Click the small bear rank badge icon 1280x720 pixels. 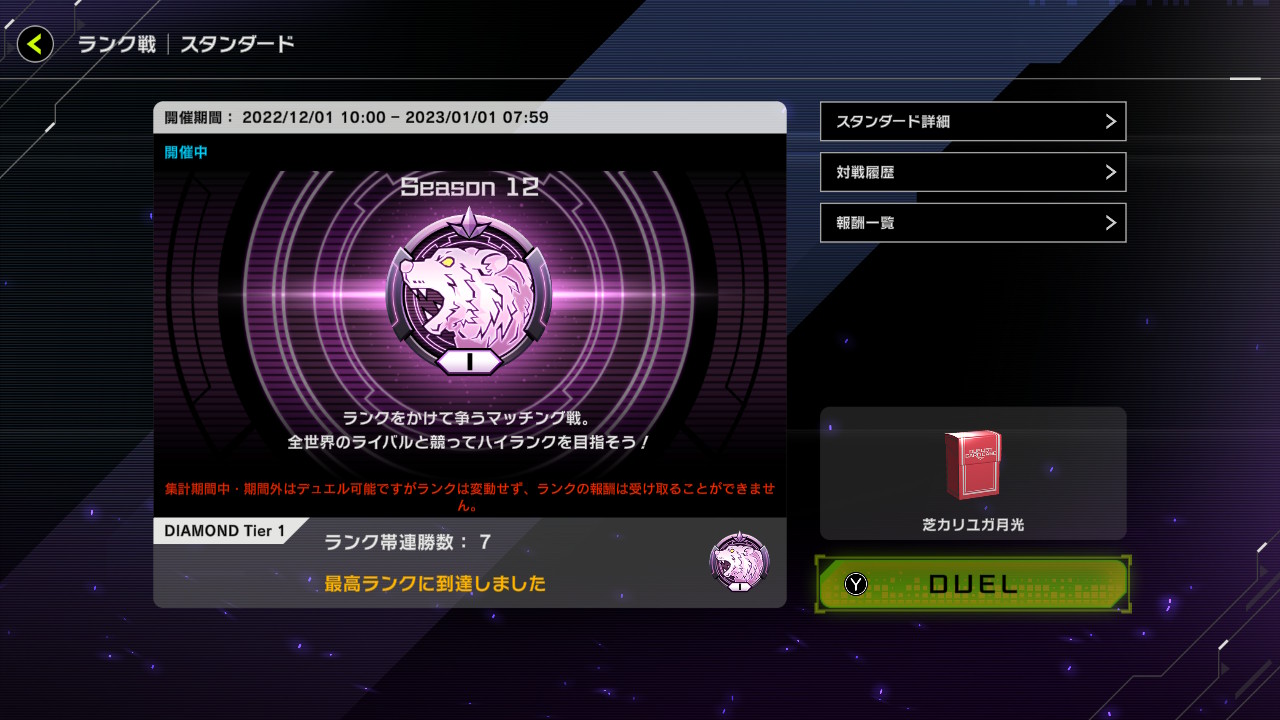[739, 562]
